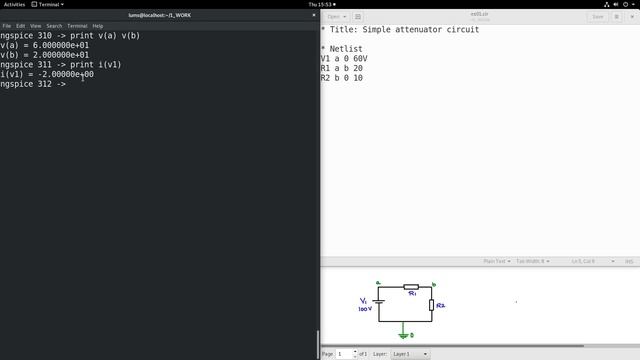Viewport: 640px width, 360px height.
Task: Open the Tab Width dropdown
Action: click(x=533, y=261)
